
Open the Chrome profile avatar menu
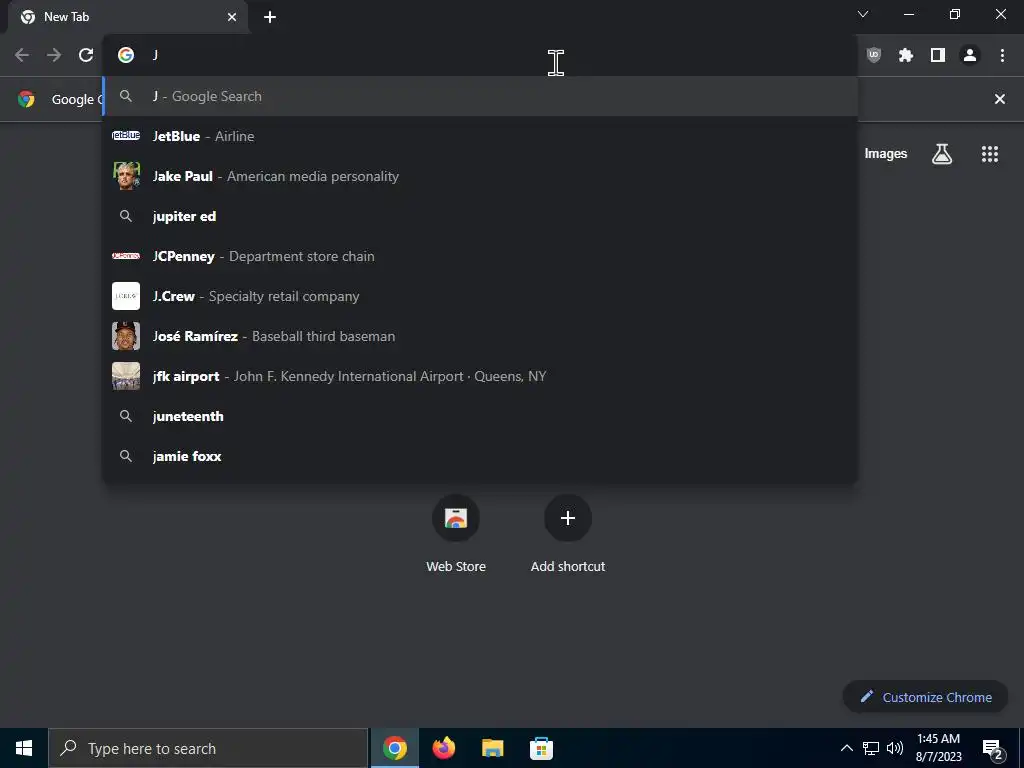pos(970,56)
